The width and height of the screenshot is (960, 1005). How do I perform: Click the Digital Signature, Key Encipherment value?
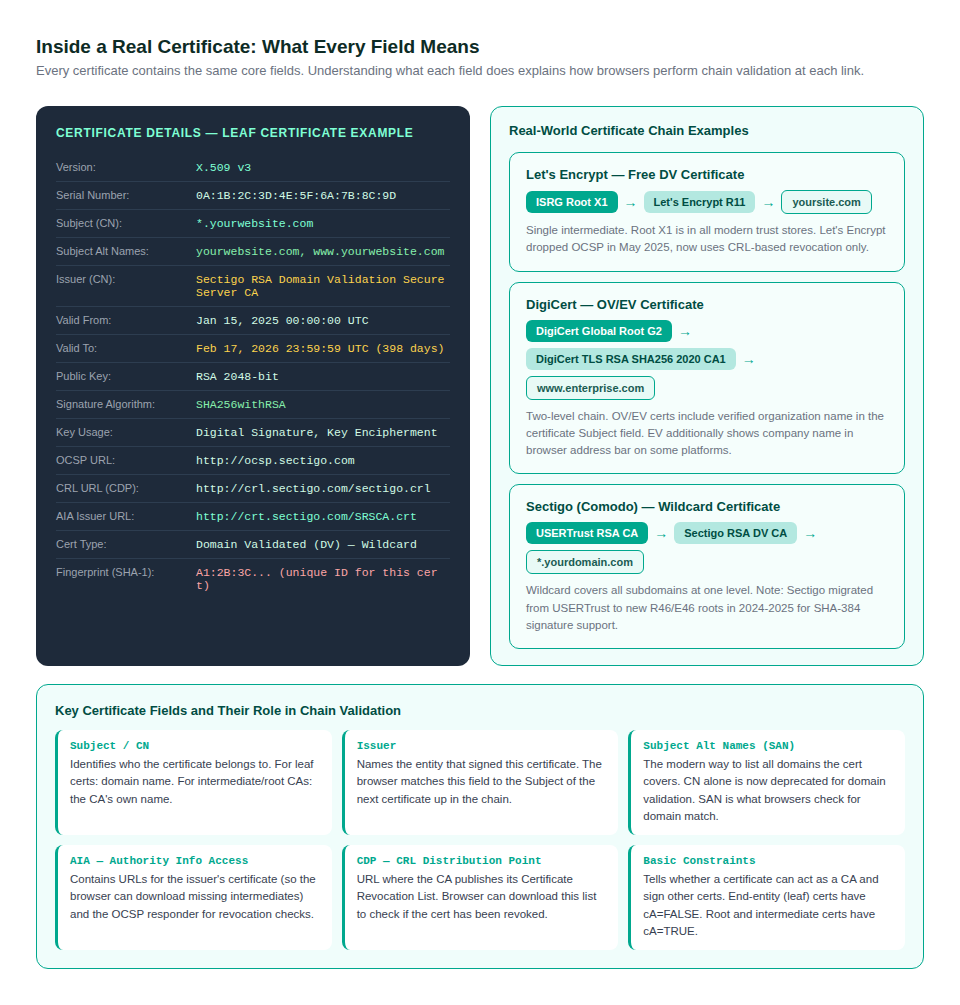(x=317, y=433)
